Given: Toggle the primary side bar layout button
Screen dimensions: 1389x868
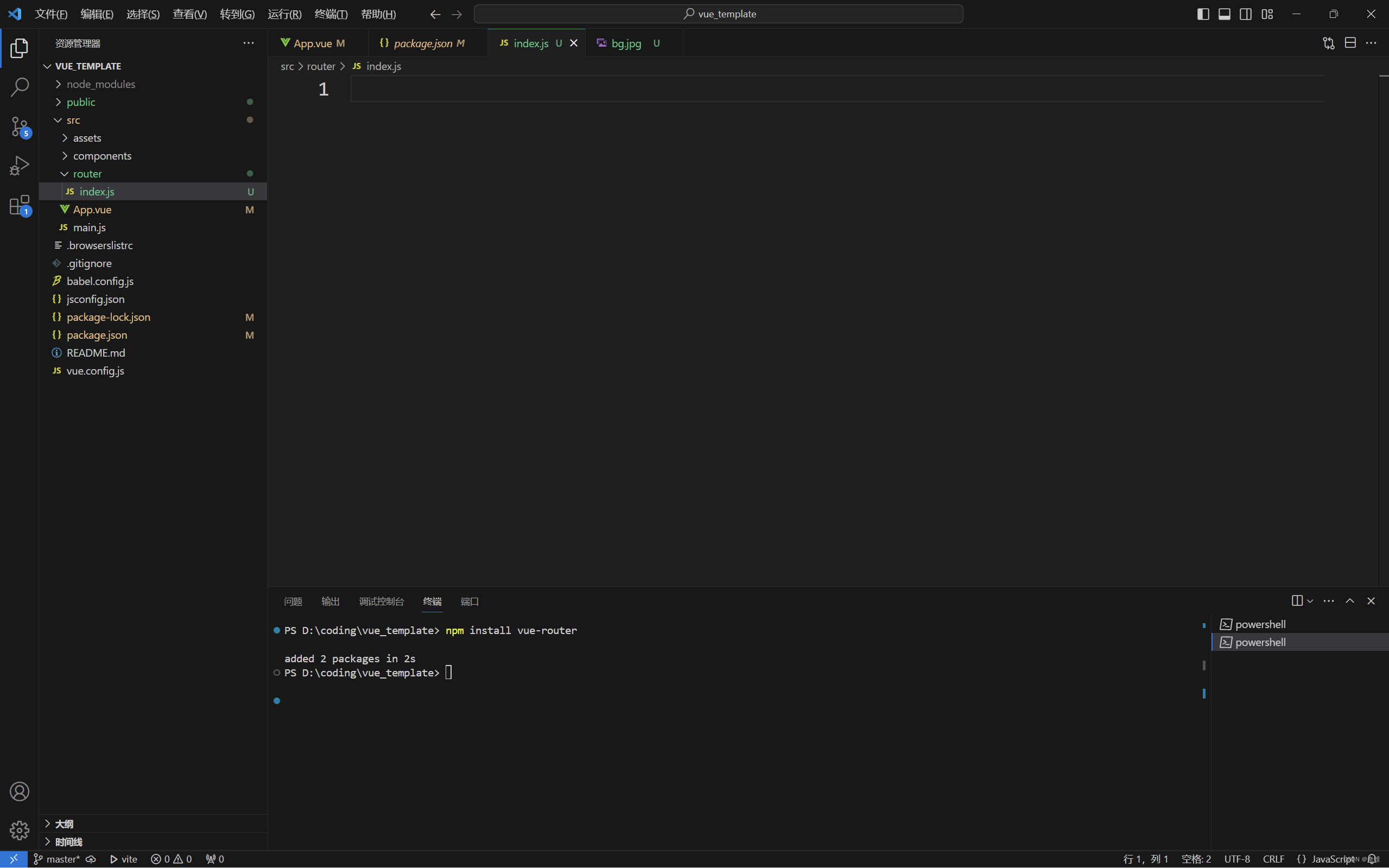Looking at the screenshot, I should pyautogui.click(x=1203, y=14).
